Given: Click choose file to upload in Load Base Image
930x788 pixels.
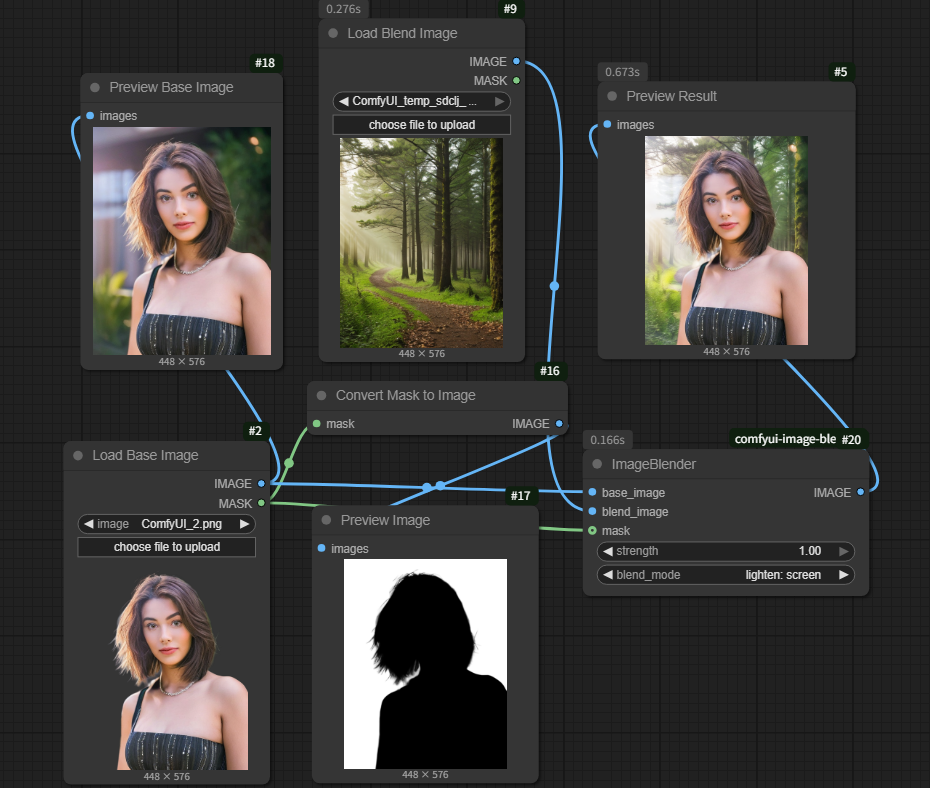Looking at the screenshot, I should coord(167,547).
